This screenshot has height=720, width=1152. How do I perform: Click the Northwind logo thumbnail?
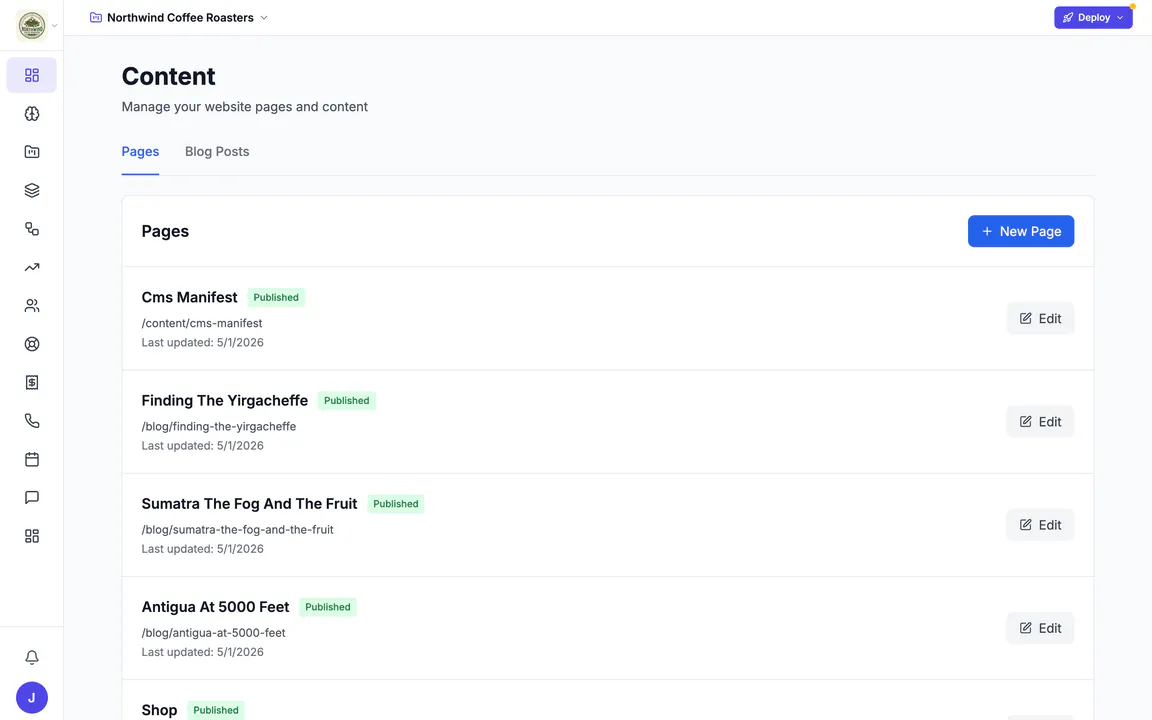click(x=32, y=26)
